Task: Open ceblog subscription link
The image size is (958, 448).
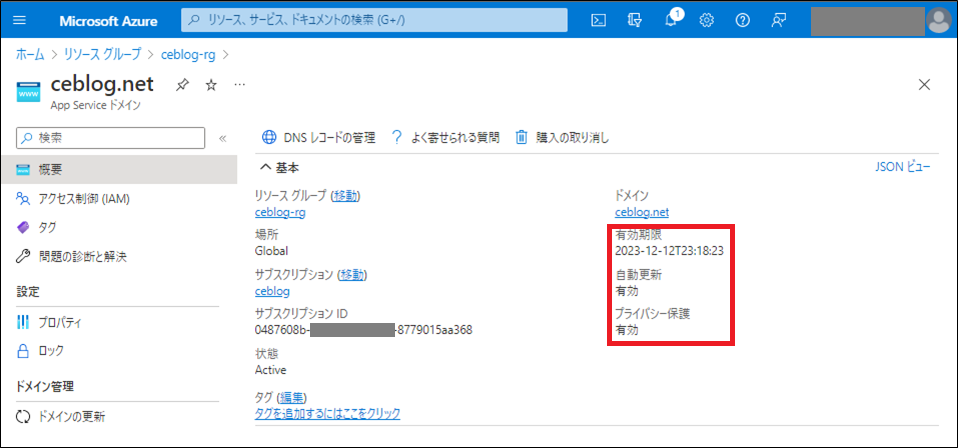Action: tap(272, 291)
